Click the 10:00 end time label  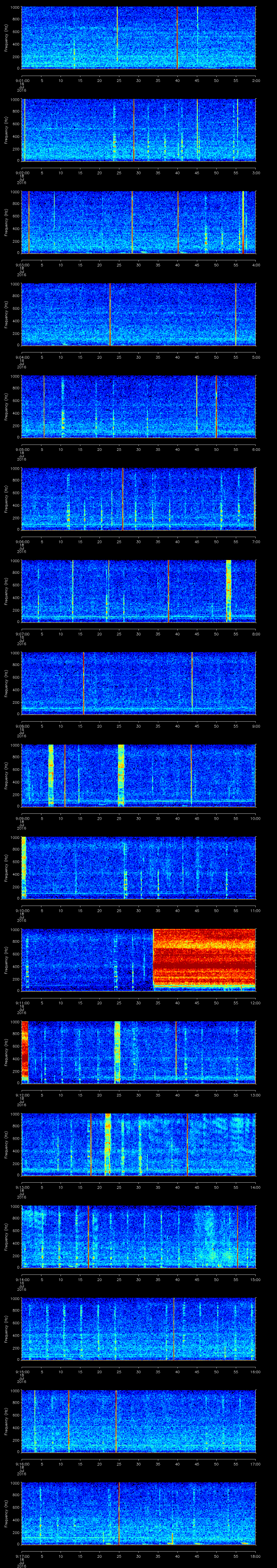coord(255,818)
